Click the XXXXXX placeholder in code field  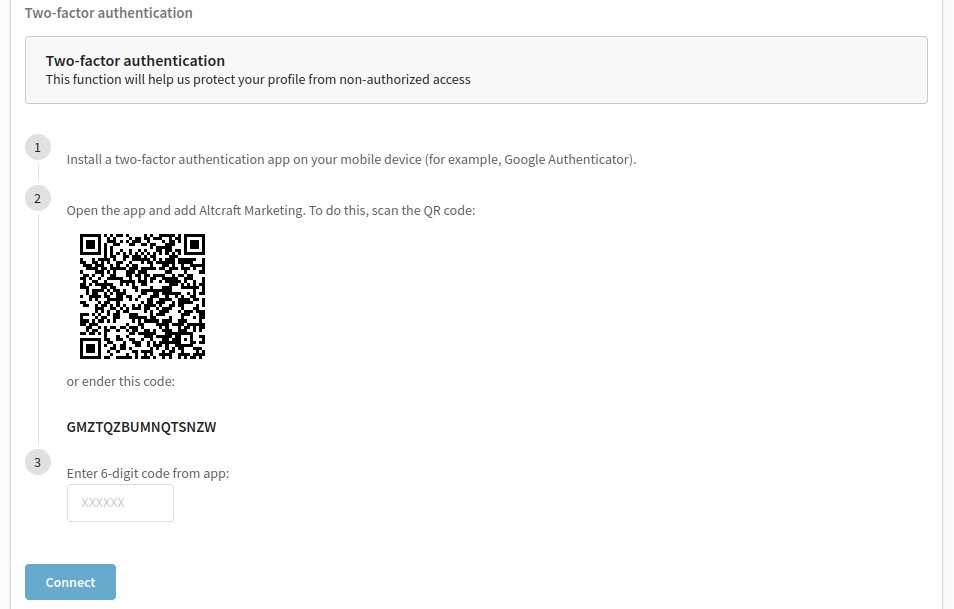coord(103,503)
